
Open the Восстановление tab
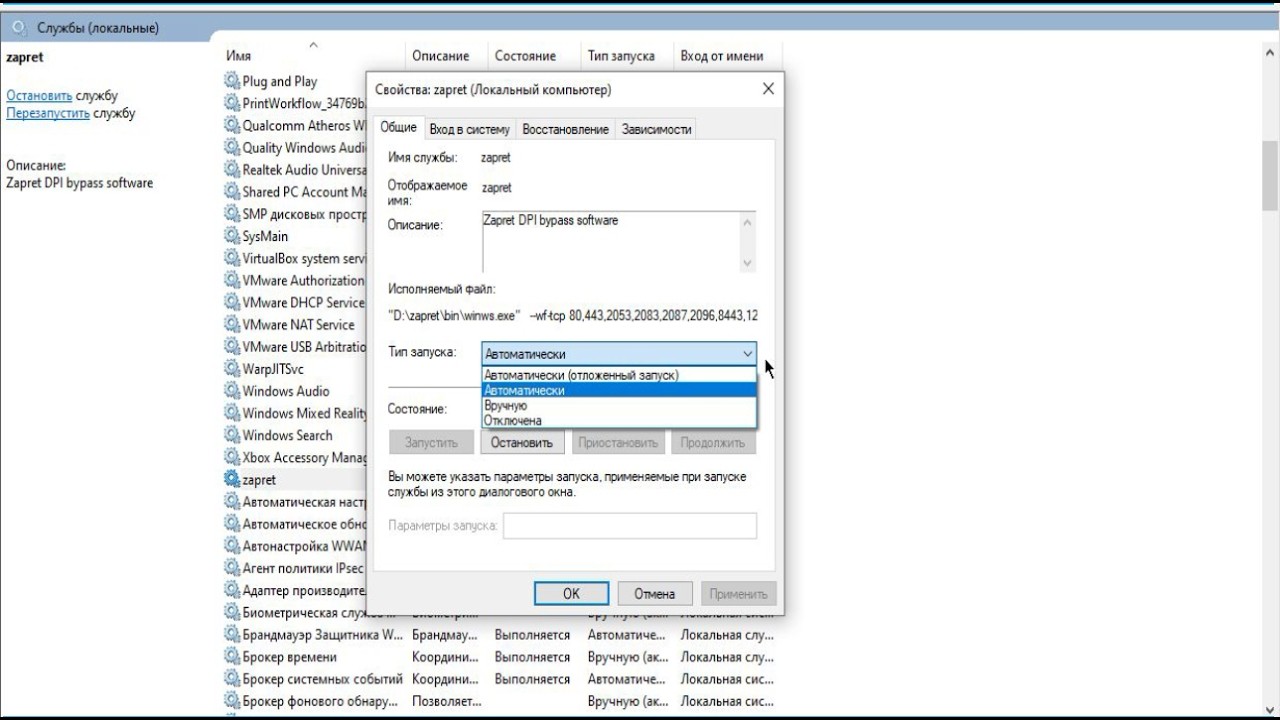(565, 129)
